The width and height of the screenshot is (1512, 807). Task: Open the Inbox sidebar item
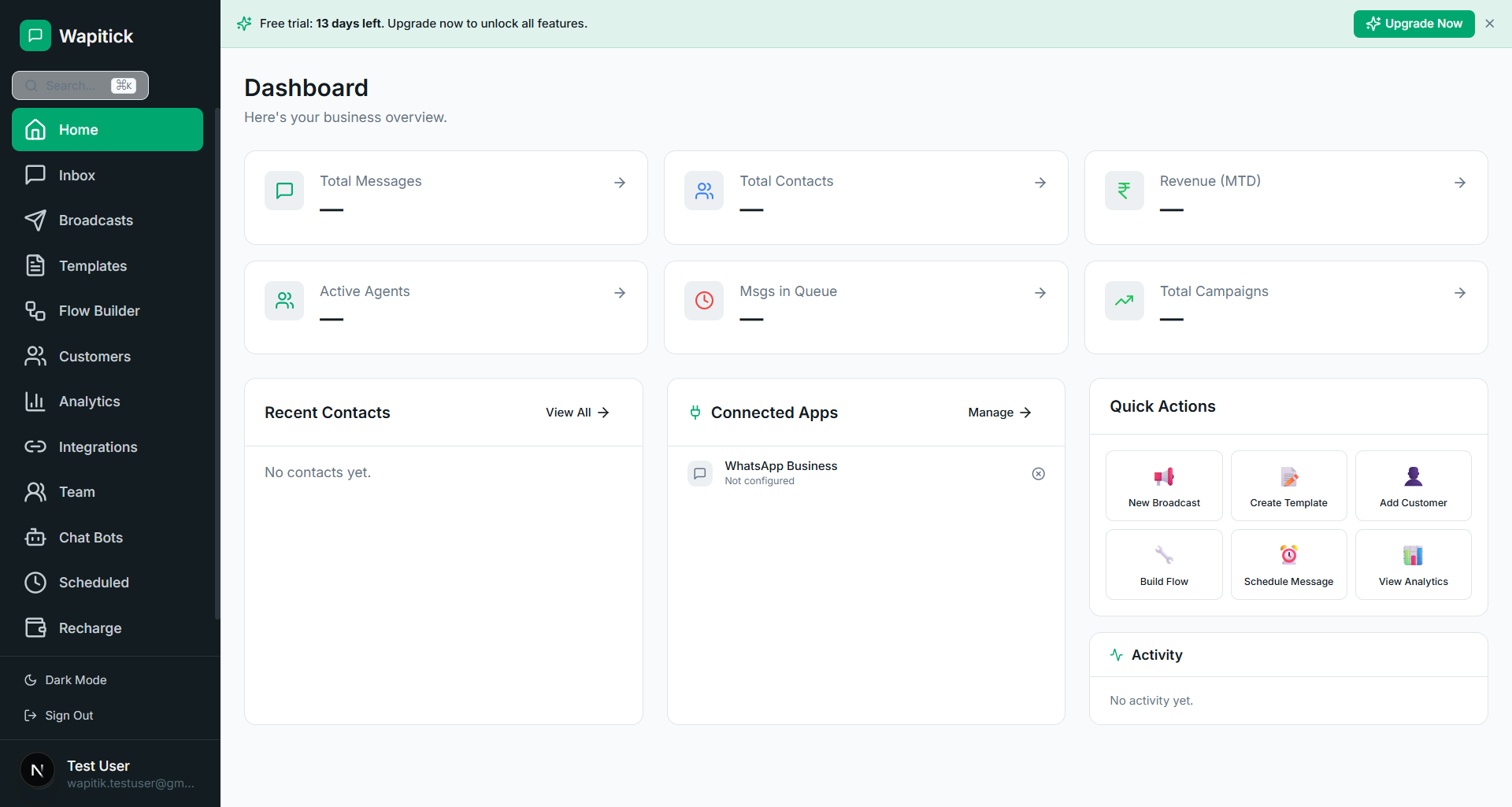tap(107, 175)
